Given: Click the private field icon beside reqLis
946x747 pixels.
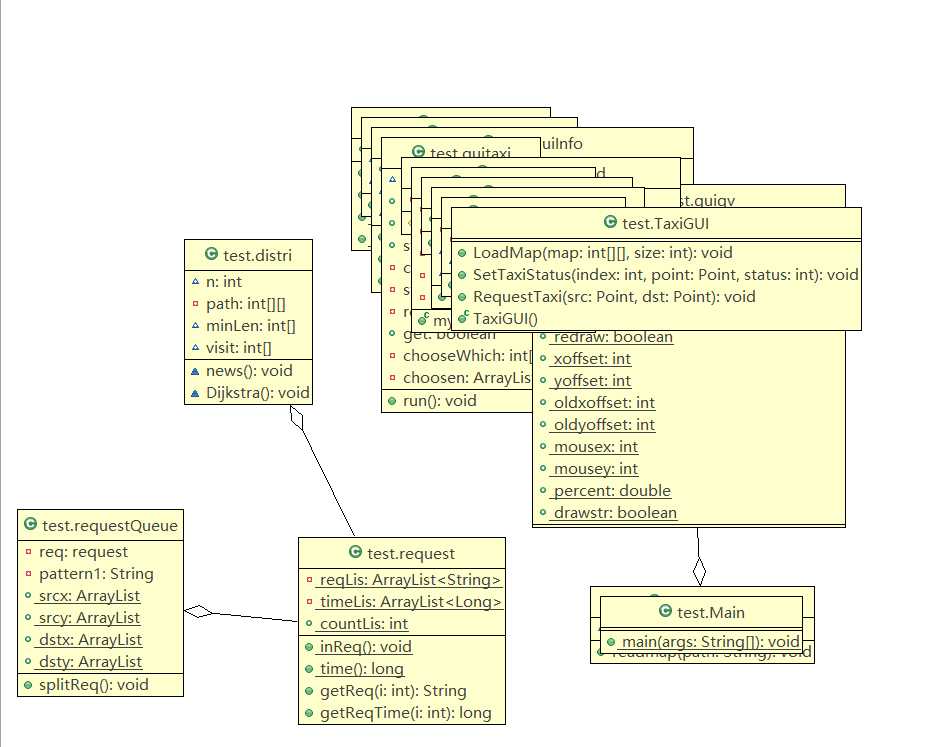Looking at the screenshot, I should (x=310, y=579).
